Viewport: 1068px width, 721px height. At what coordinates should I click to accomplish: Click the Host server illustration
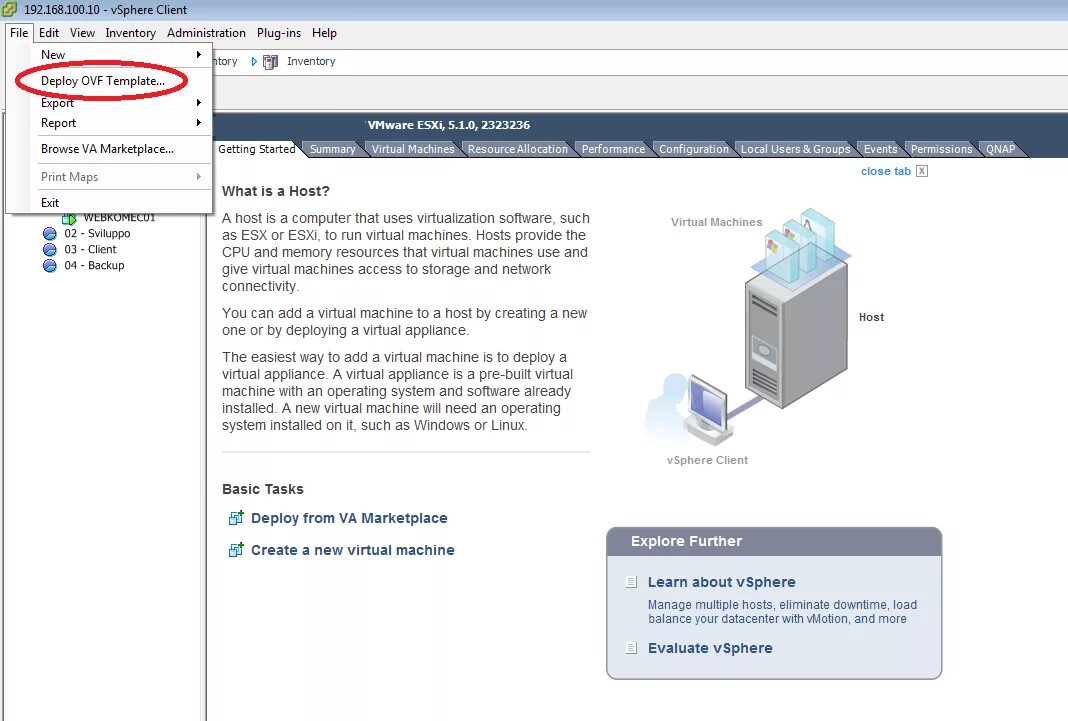pos(796,335)
